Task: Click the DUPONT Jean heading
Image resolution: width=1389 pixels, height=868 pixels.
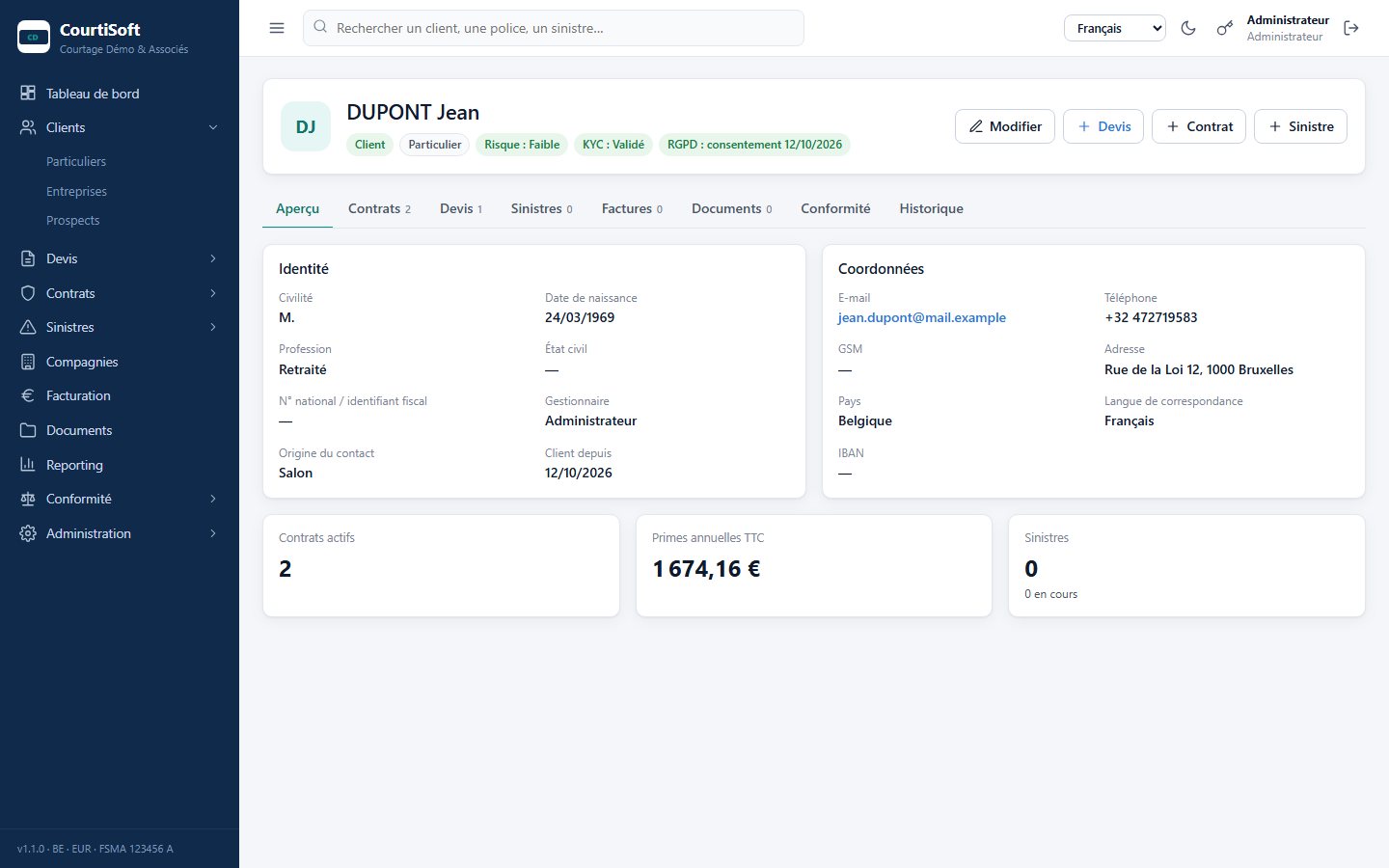Action: [x=413, y=112]
